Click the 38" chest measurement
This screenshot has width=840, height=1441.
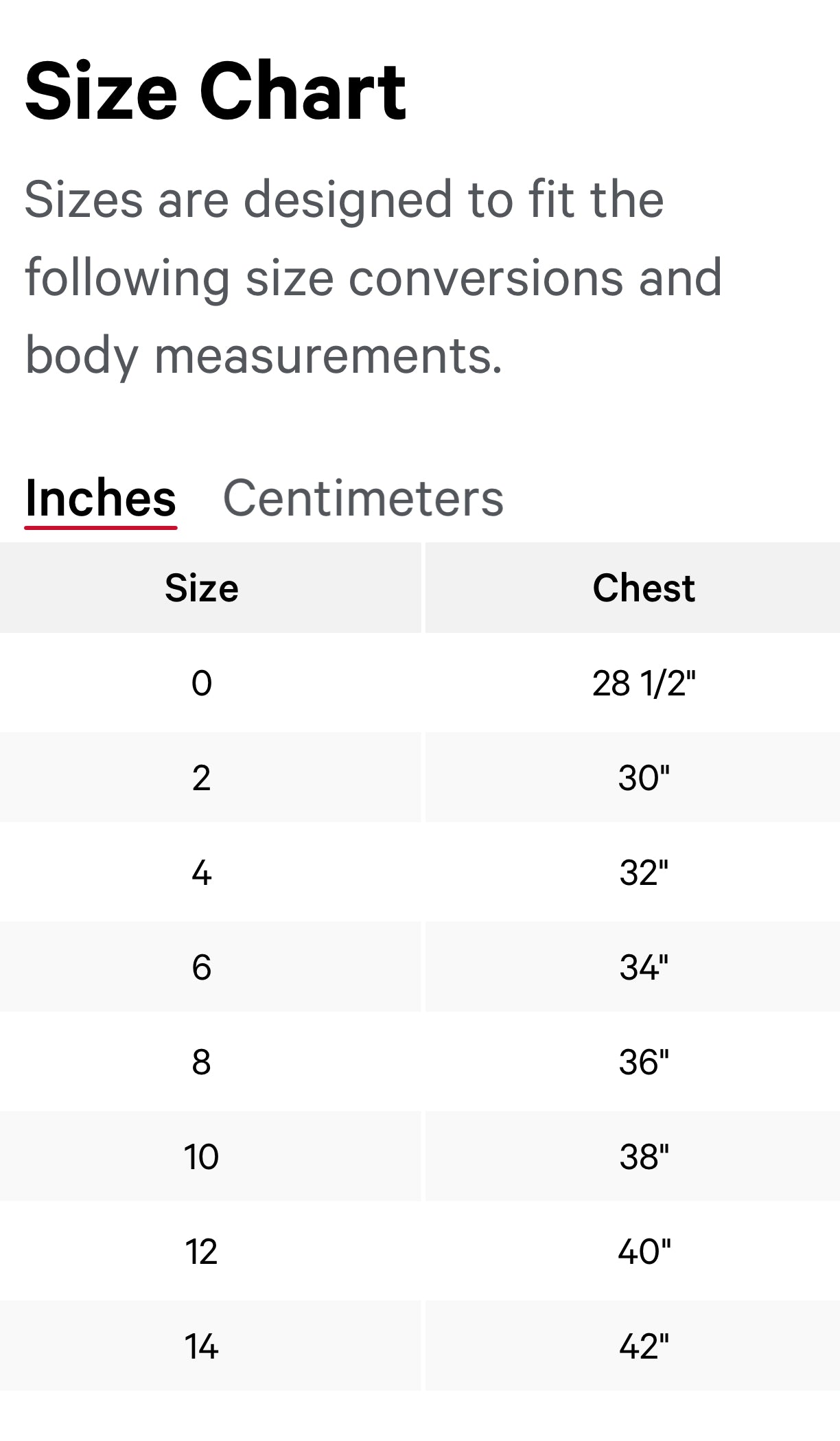tap(643, 1157)
